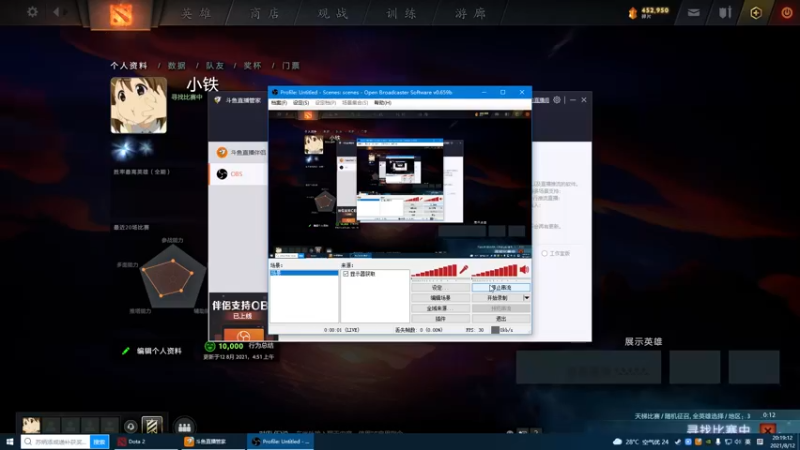This screenshot has width=800, height=450.
Task: Click the party avatar slot in Dota bottom bar
Action: point(31,425)
